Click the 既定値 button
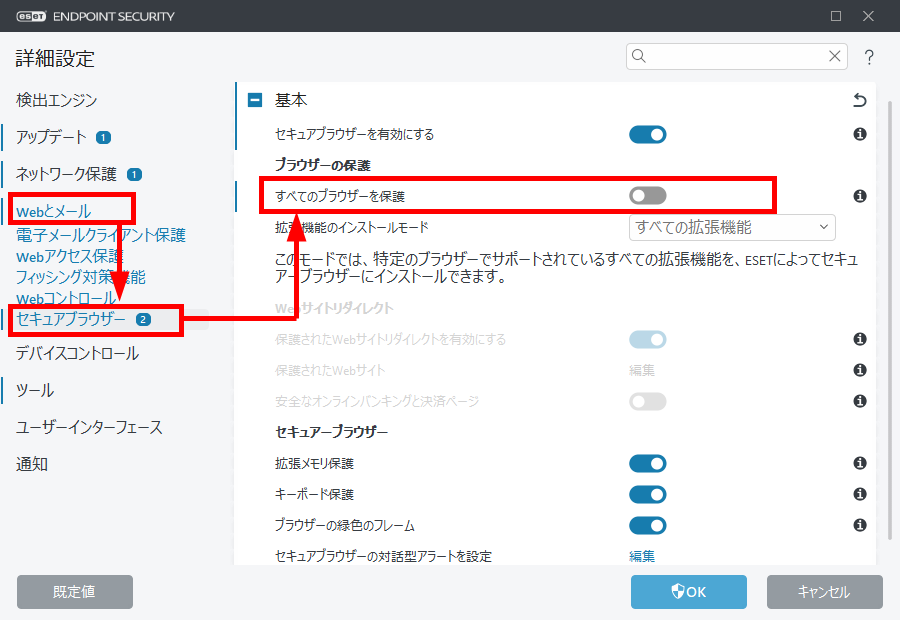Screen dimensions: 900x620 pos(75,592)
